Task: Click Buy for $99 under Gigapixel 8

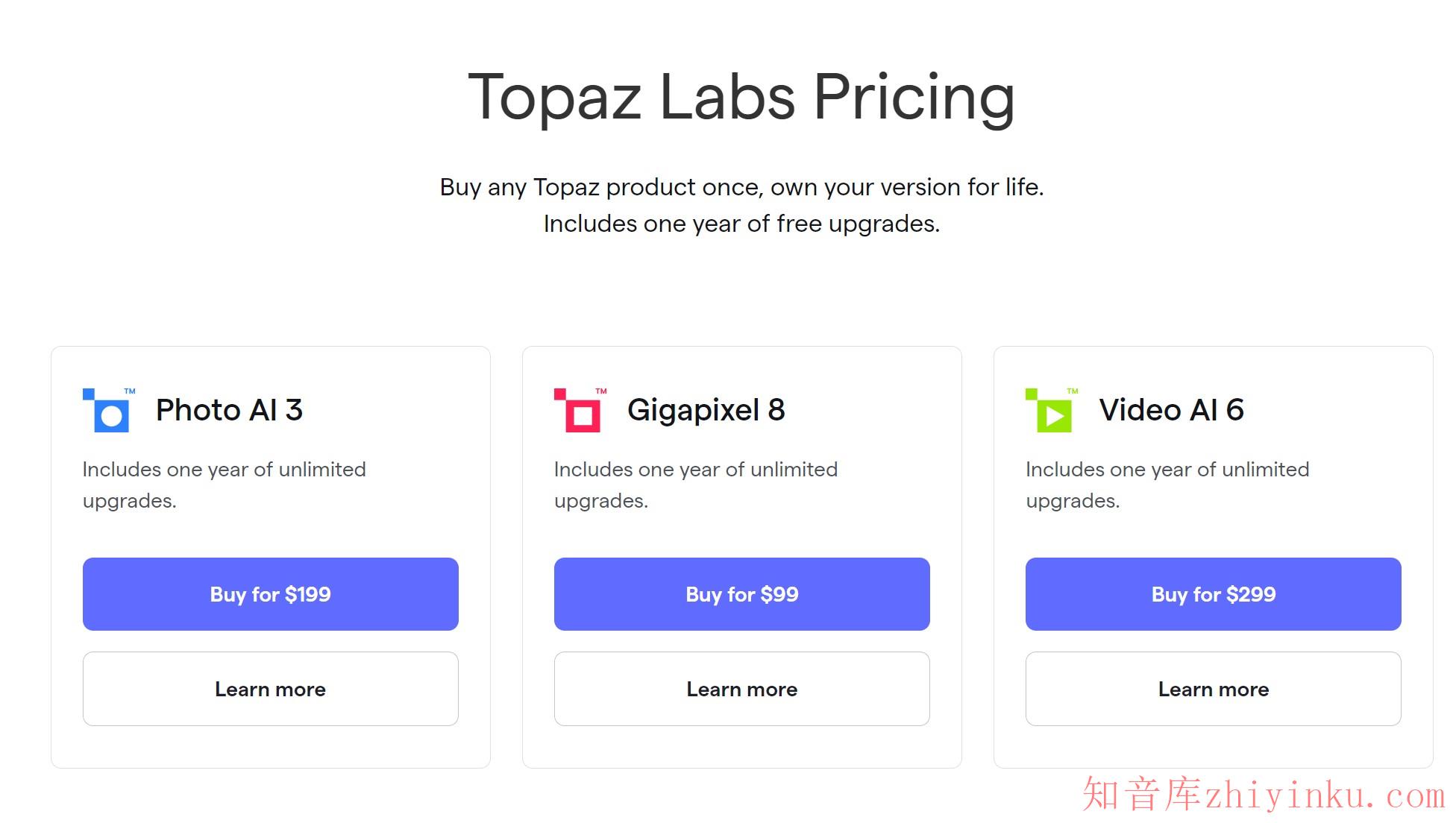Action: coord(741,594)
